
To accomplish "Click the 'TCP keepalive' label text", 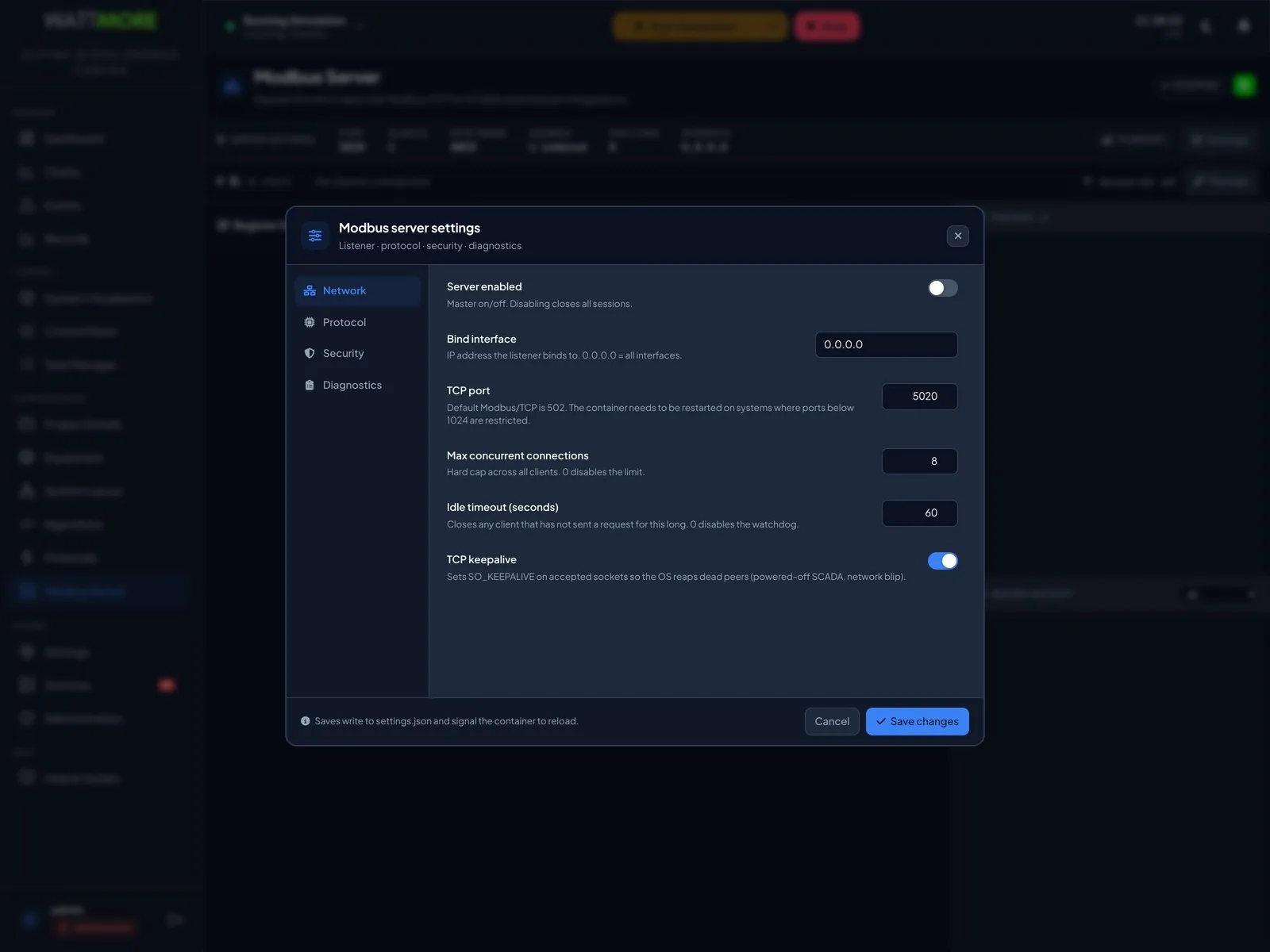I will pos(482,559).
